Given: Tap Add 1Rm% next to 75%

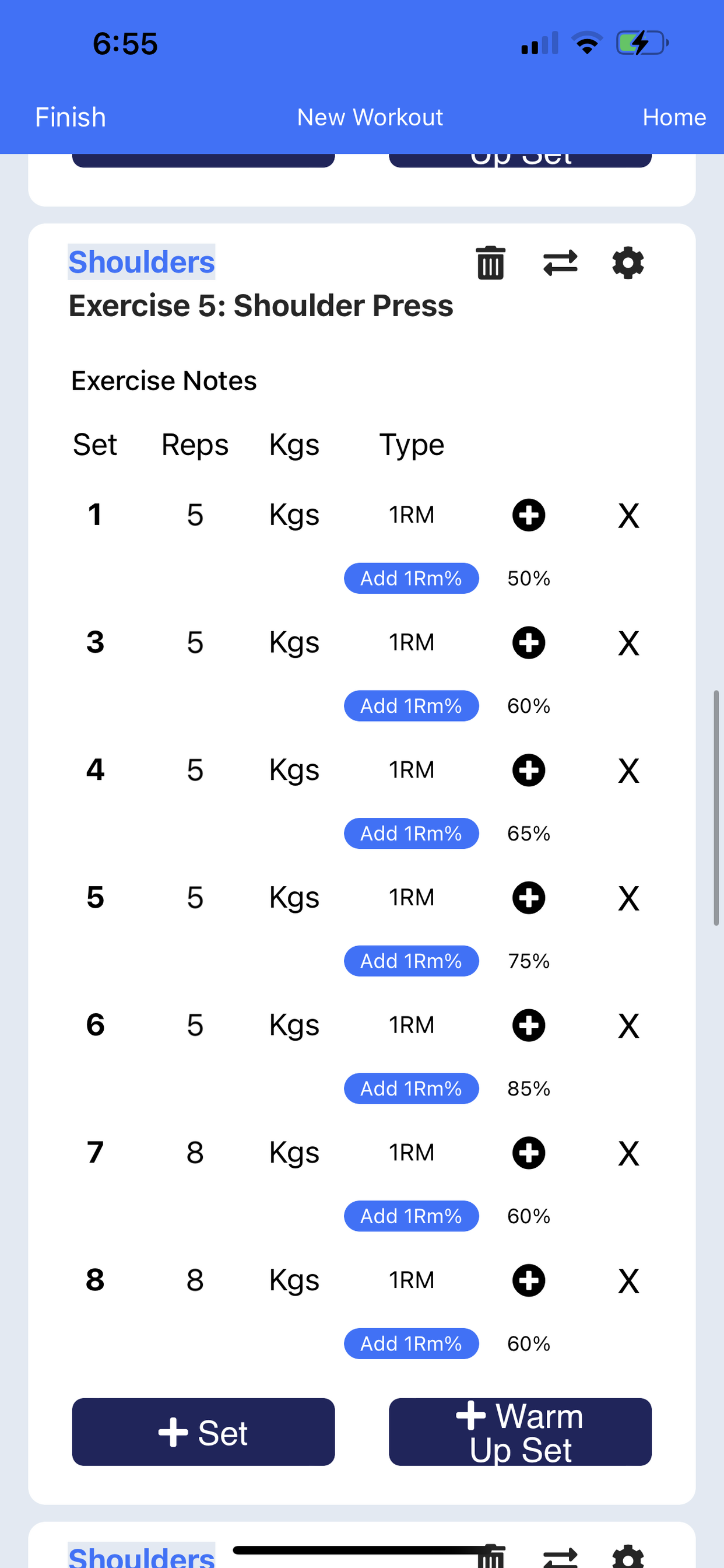Looking at the screenshot, I should 412,961.
